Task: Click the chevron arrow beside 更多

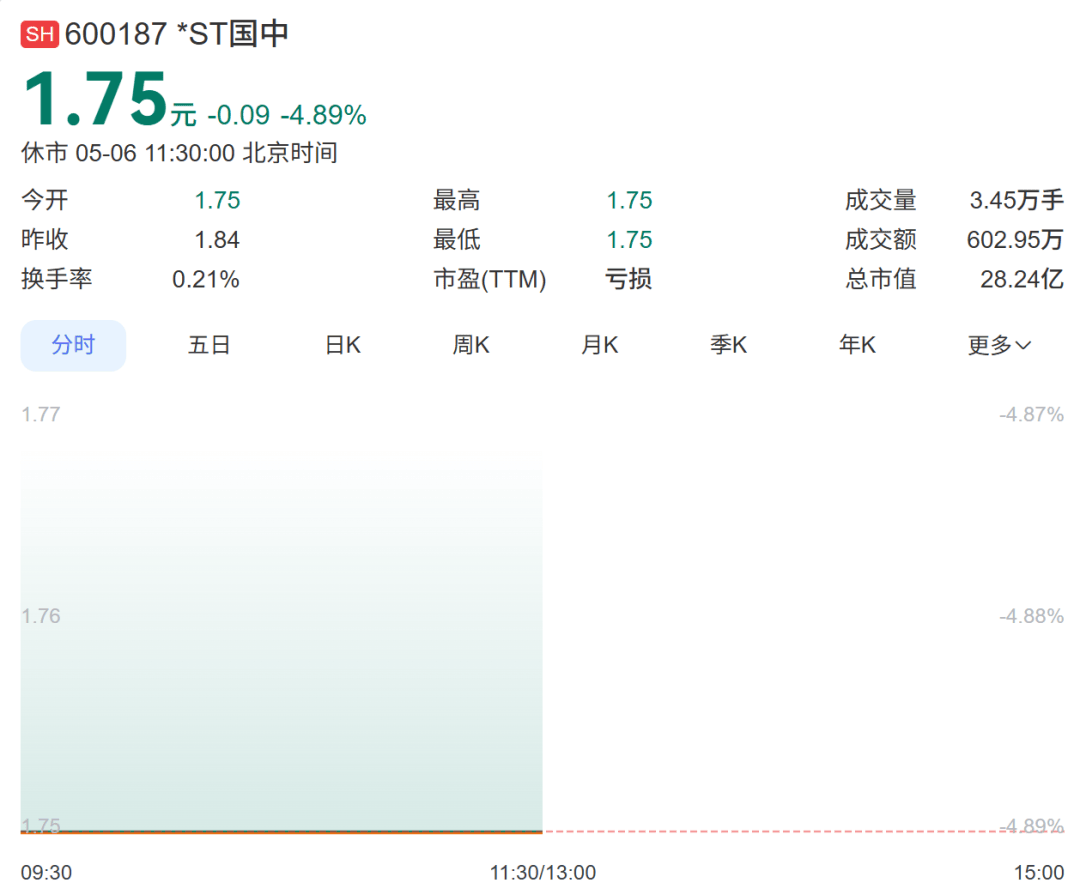Action: click(1024, 346)
